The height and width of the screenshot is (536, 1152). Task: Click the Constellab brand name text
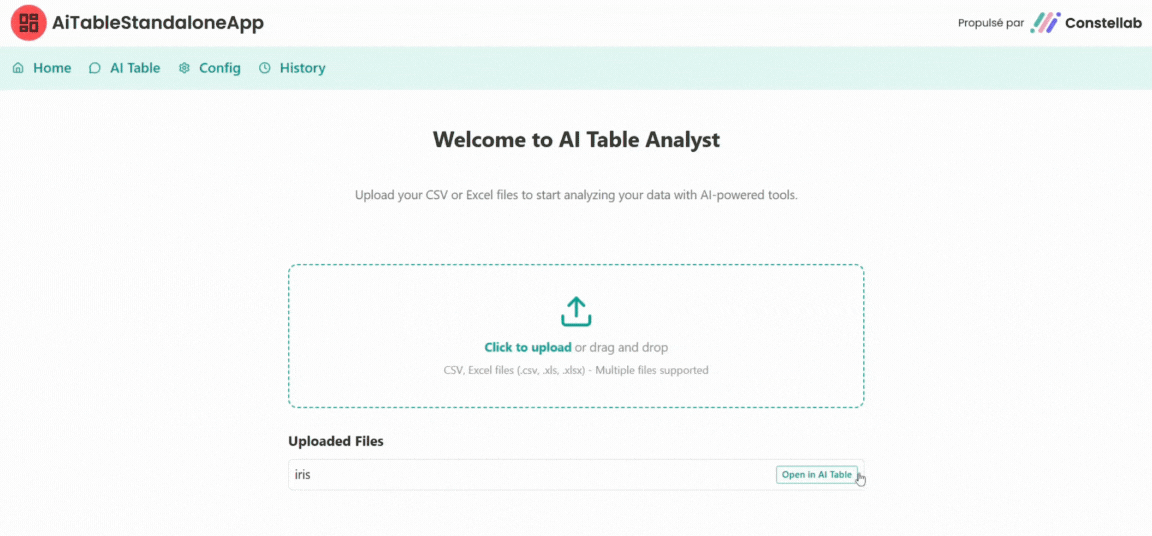tap(1104, 23)
